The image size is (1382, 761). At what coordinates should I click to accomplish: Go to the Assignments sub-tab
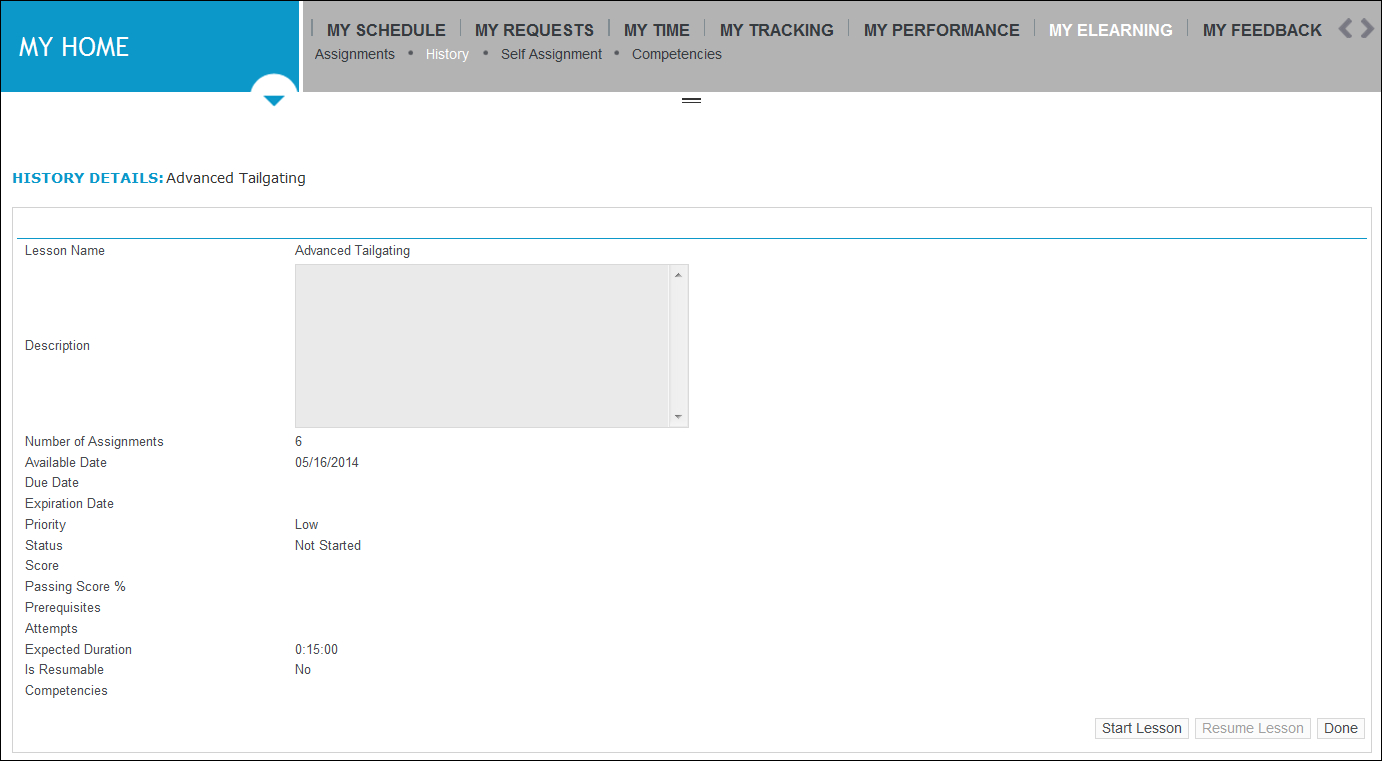tap(355, 54)
